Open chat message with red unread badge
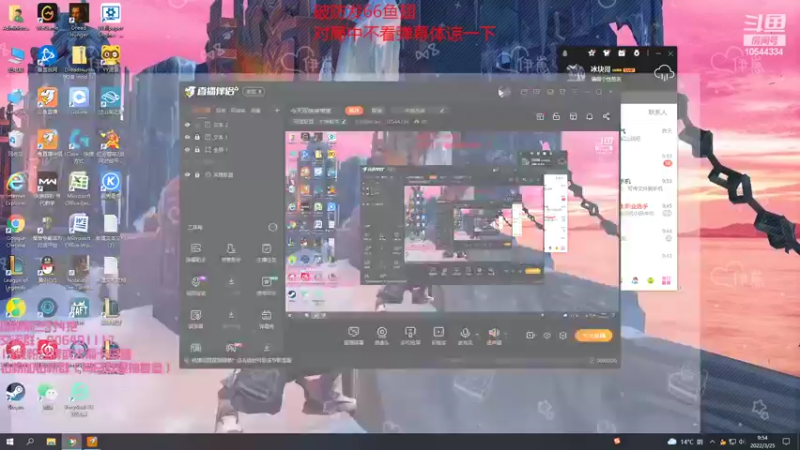The height and width of the screenshot is (450, 800). 649,160
